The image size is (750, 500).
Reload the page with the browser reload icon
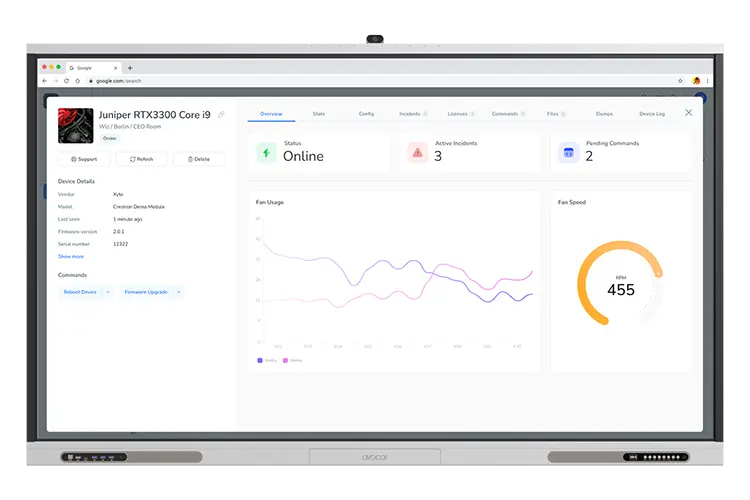(66, 81)
